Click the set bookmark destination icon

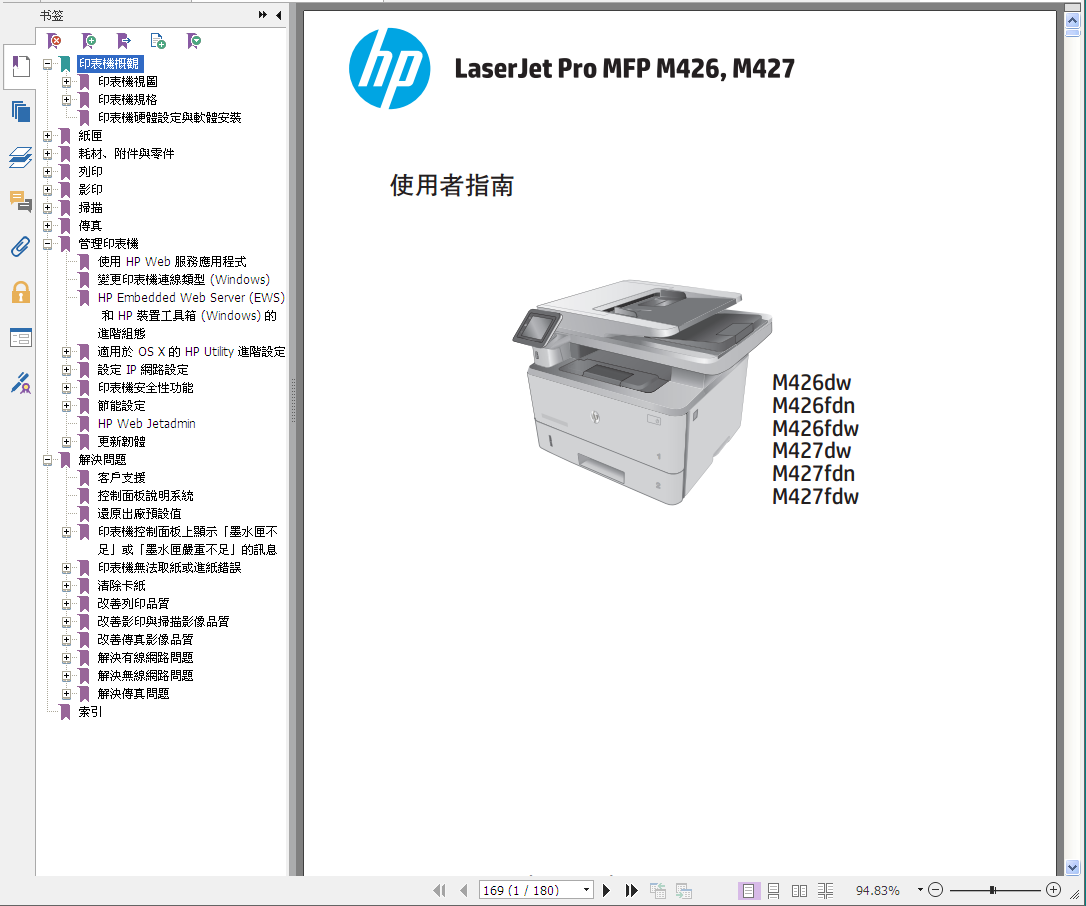tap(123, 42)
